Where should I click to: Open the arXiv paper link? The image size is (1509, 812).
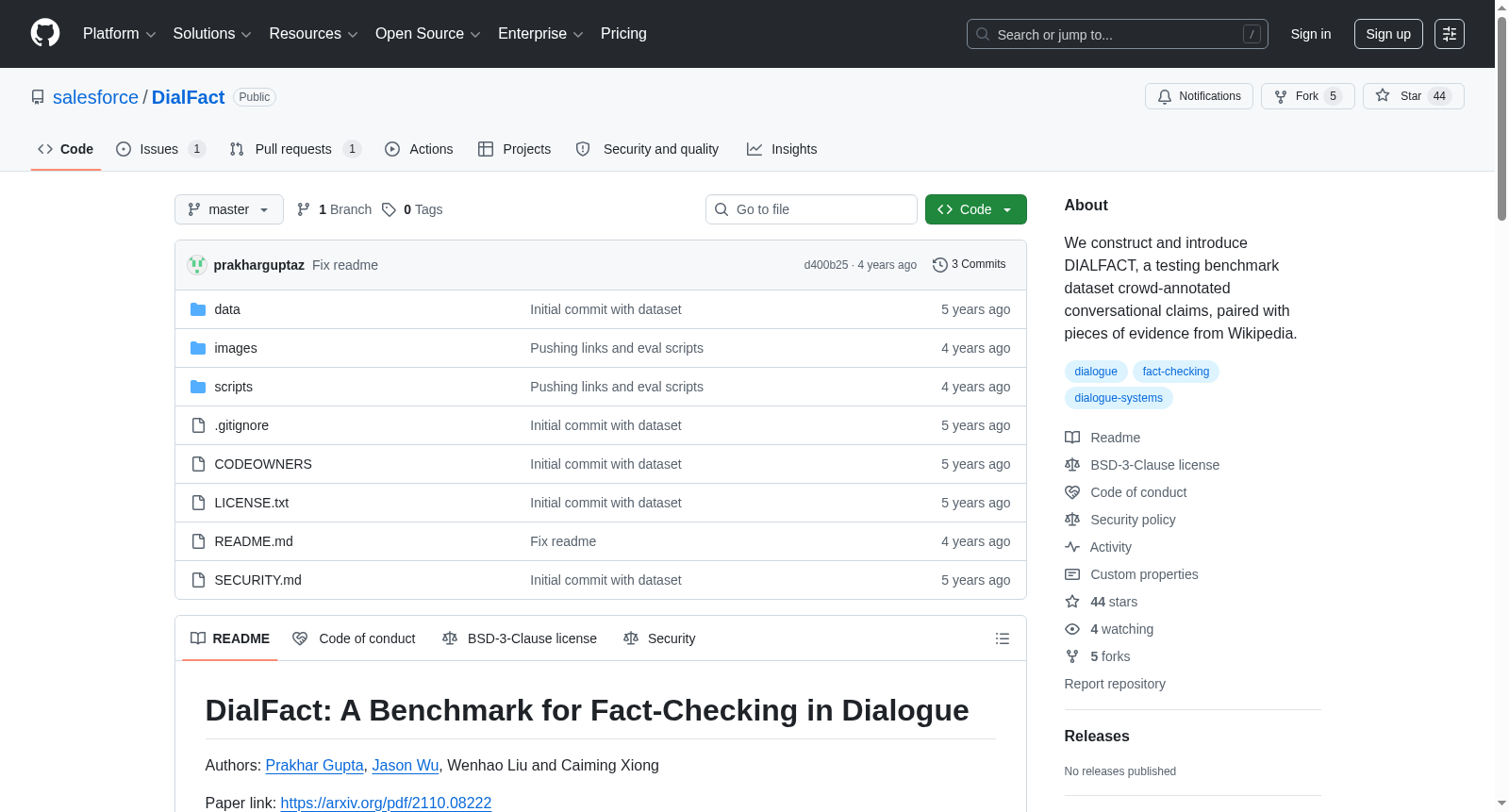[386, 803]
